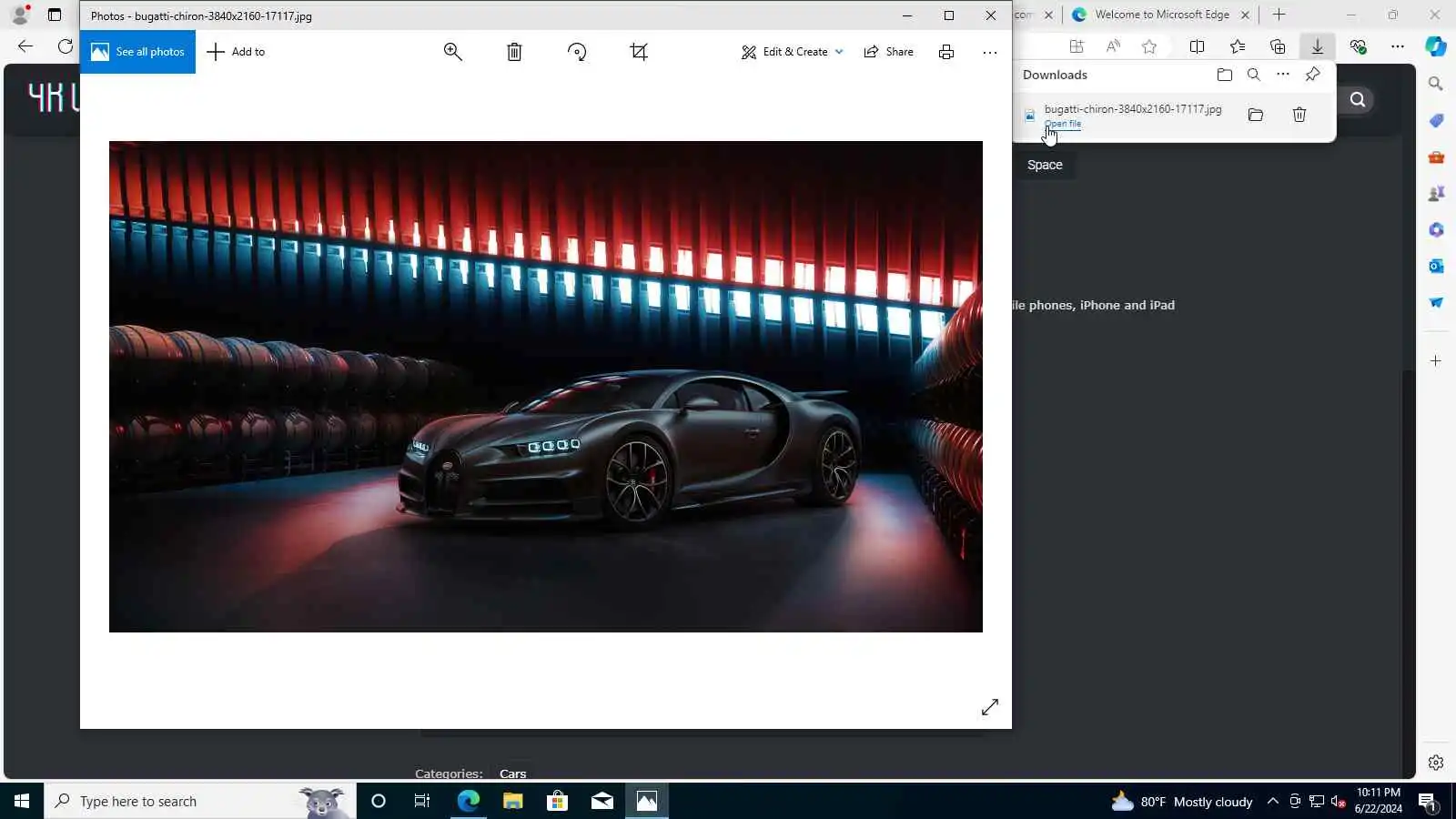Open Search in the Edge sidebar
This screenshot has width=1456, height=819.
pos(1436,84)
